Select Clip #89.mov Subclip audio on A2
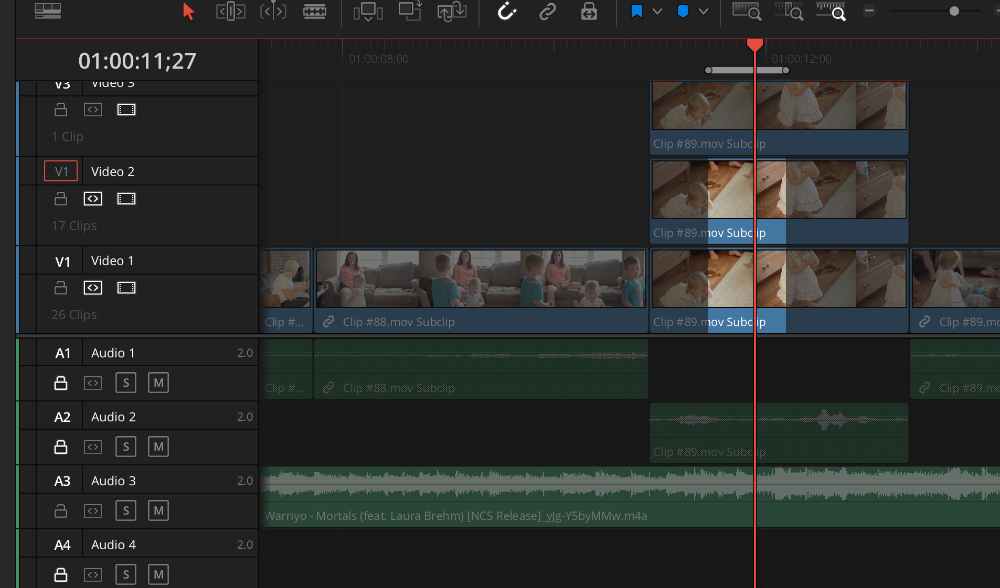Image resolution: width=1000 pixels, height=588 pixels. pos(779,432)
